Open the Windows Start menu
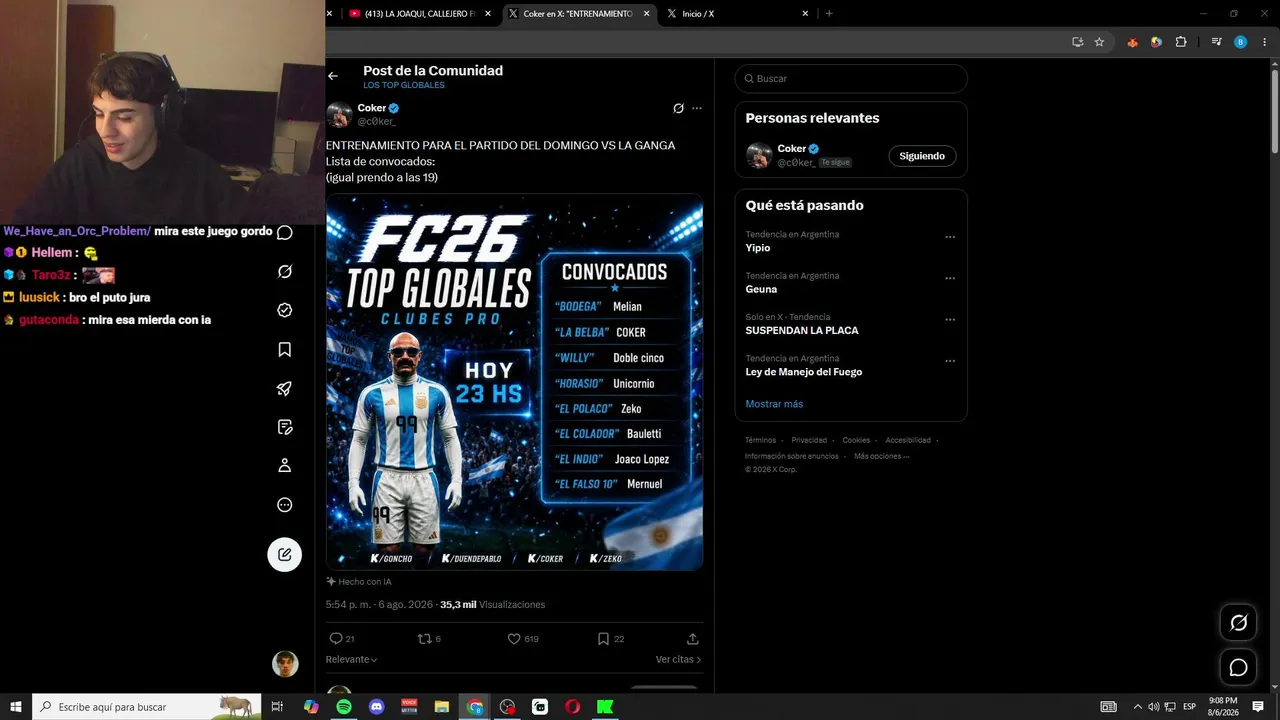The width and height of the screenshot is (1280, 720). 16,707
